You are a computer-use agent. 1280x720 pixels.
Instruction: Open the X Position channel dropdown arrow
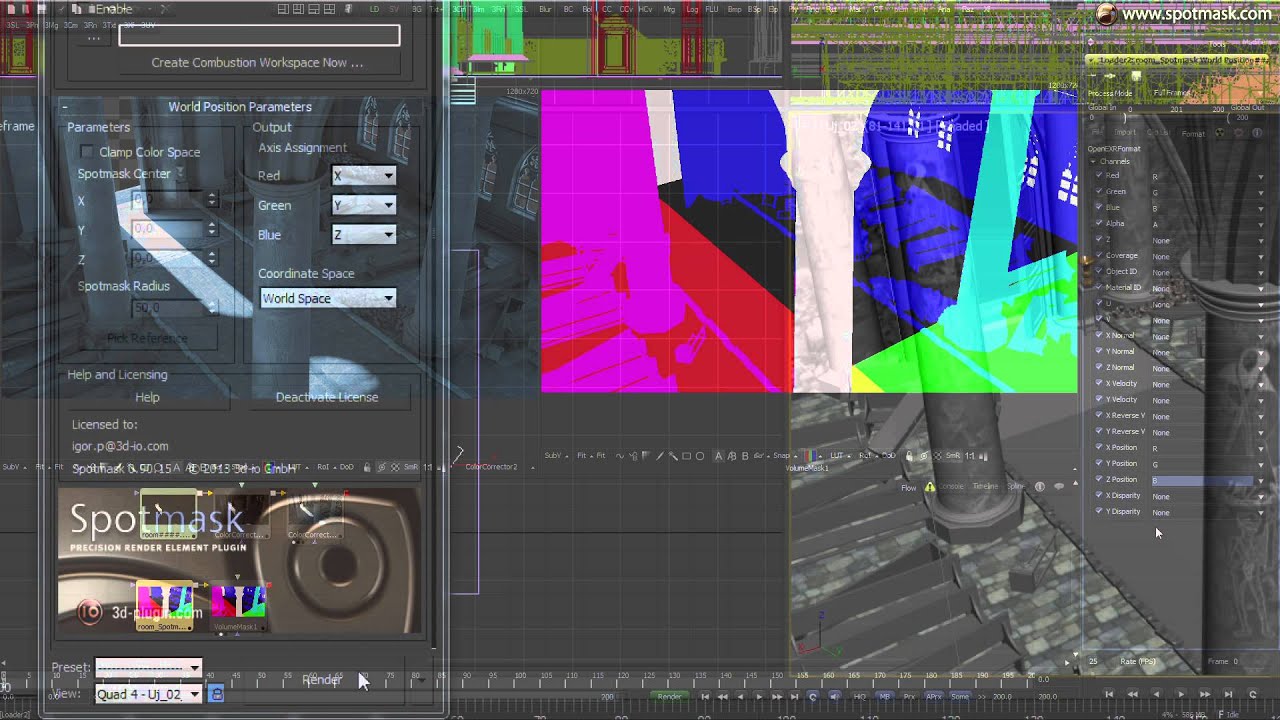(1261, 449)
